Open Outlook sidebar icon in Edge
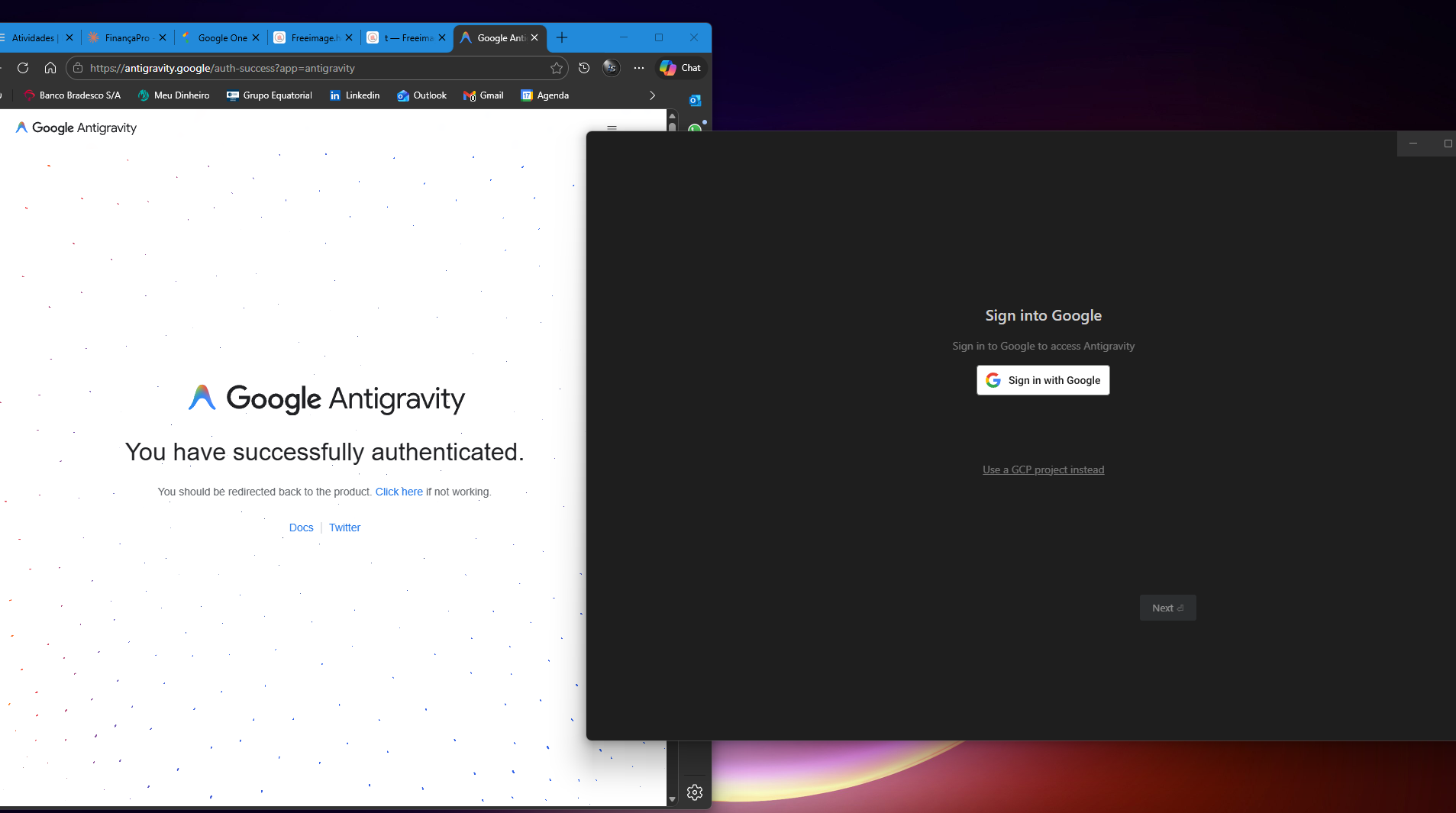Screen dimensions: 1456x813 point(695,100)
